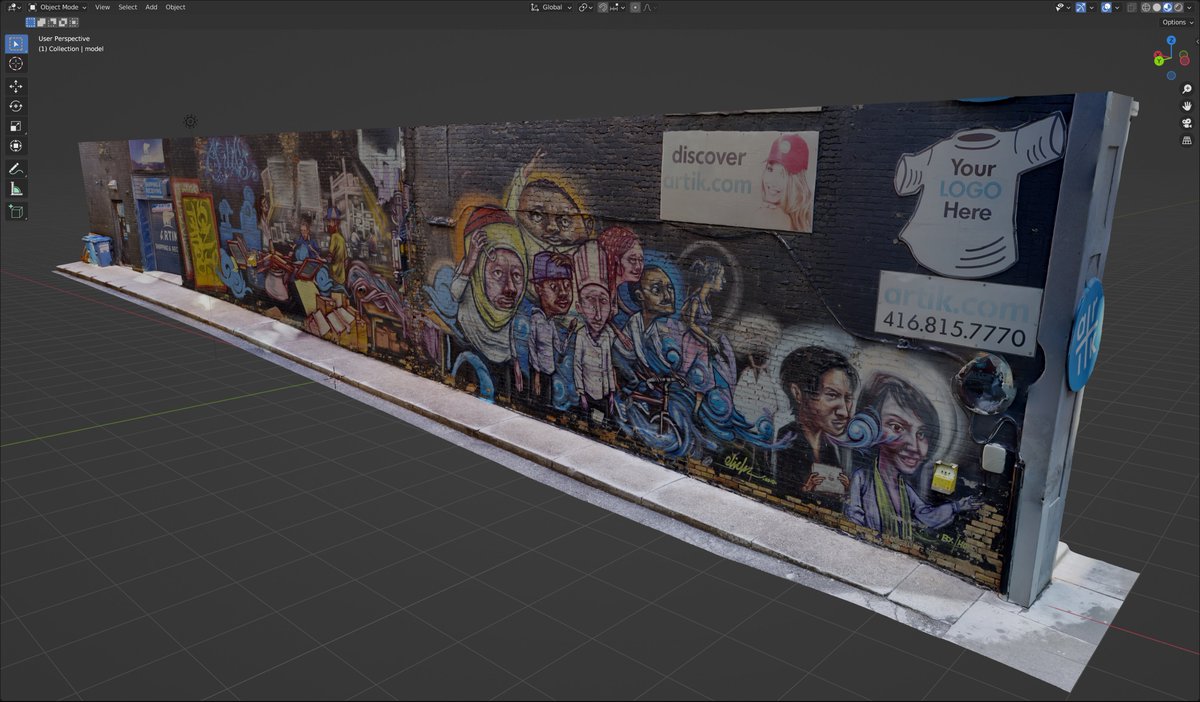The width and height of the screenshot is (1200, 702).
Task: Toggle viewport overlays display
Action: pyautogui.click(x=1106, y=7)
